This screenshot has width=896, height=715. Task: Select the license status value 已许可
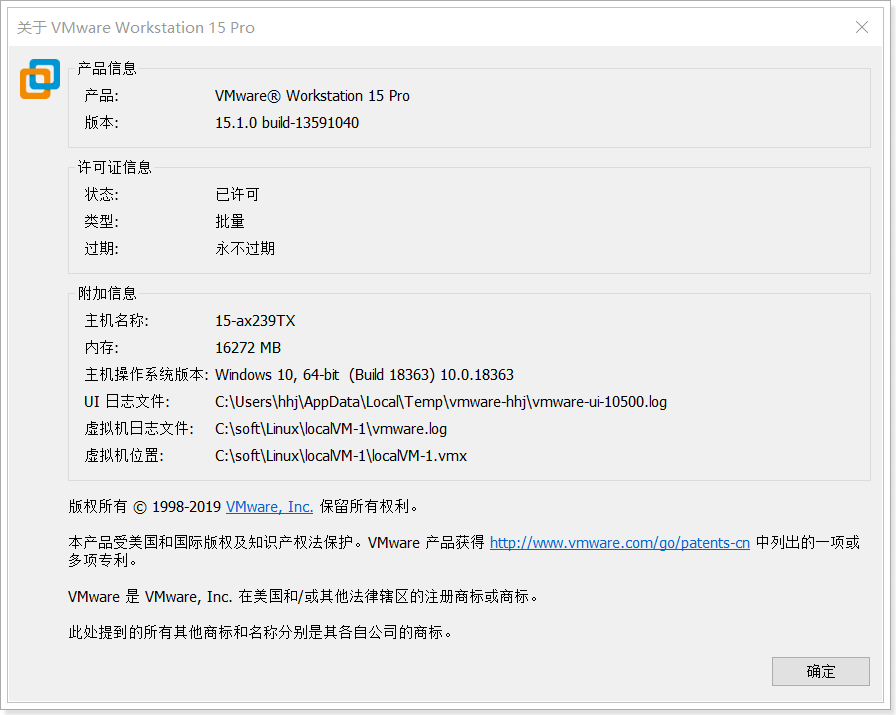pyautogui.click(x=237, y=194)
